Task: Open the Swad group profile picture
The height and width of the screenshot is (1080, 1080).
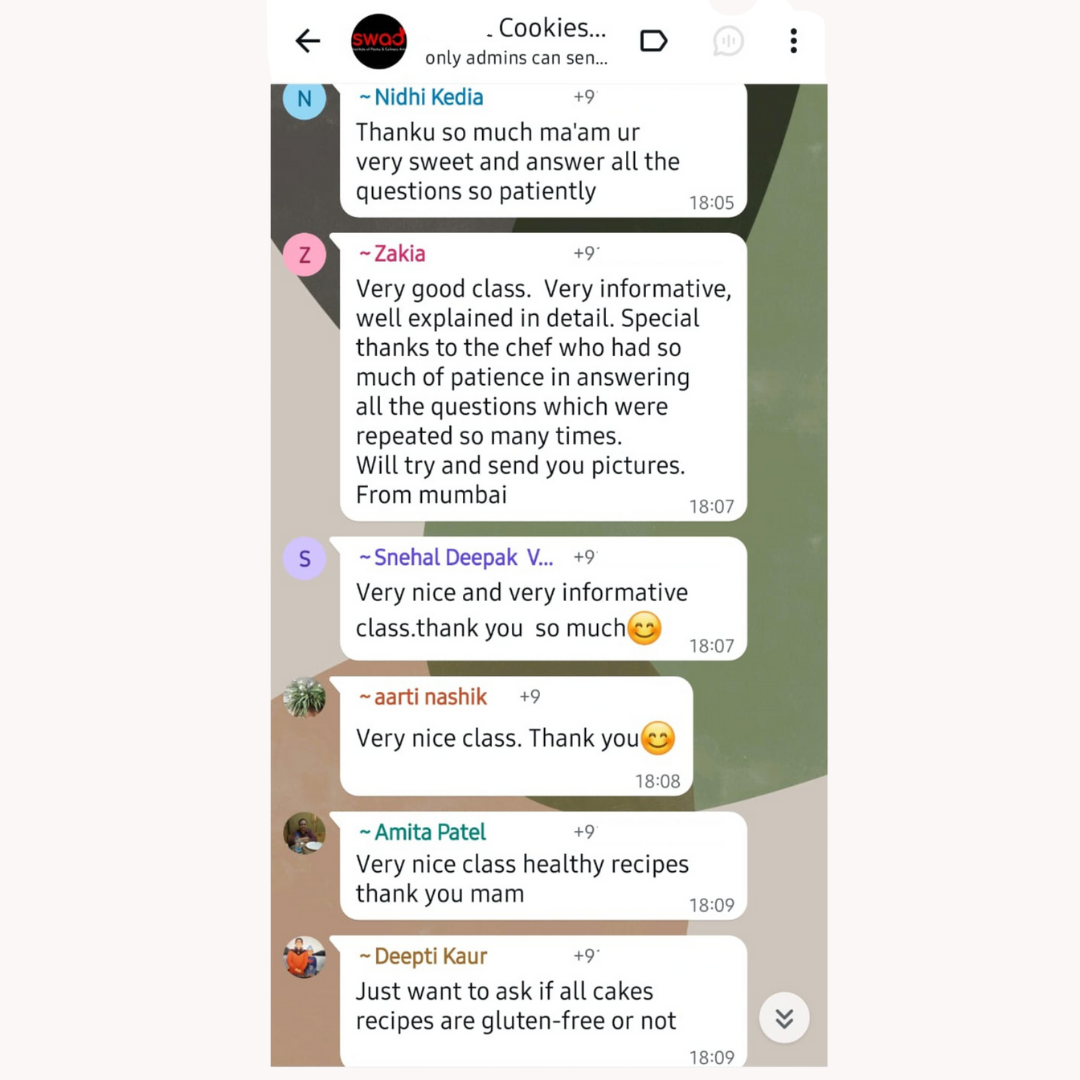Action: coord(379,41)
